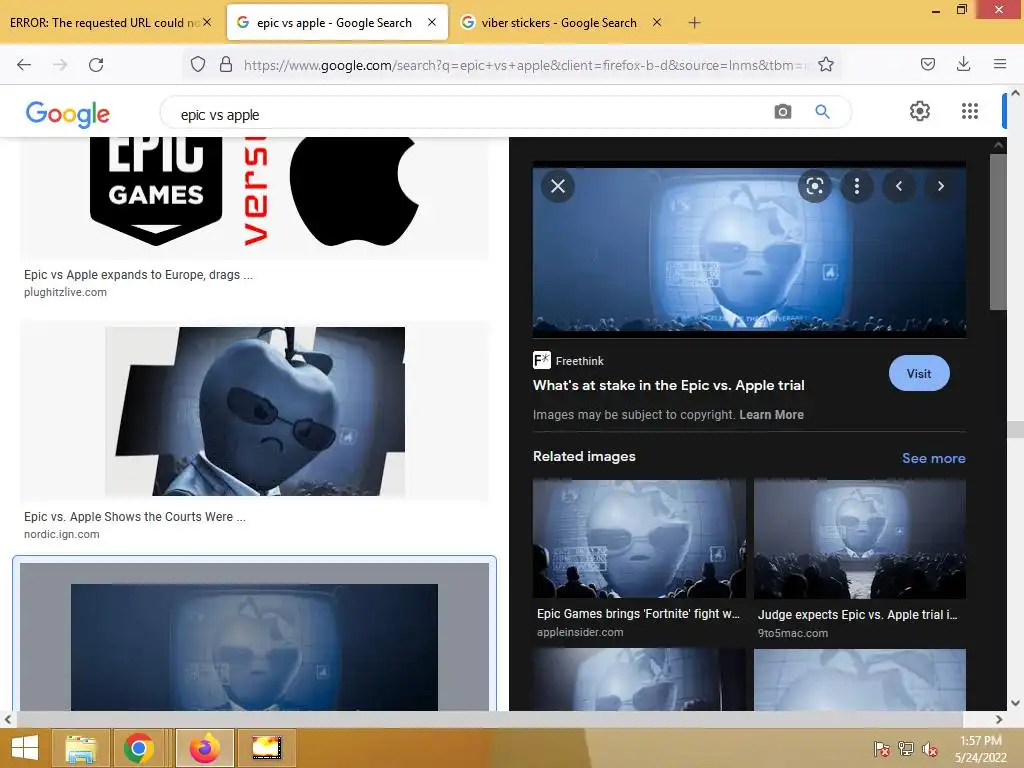Open File Explorer from the taskbar
Image resolution: width=1024 pixels, height=768 pixels.
tap(81, 748)
